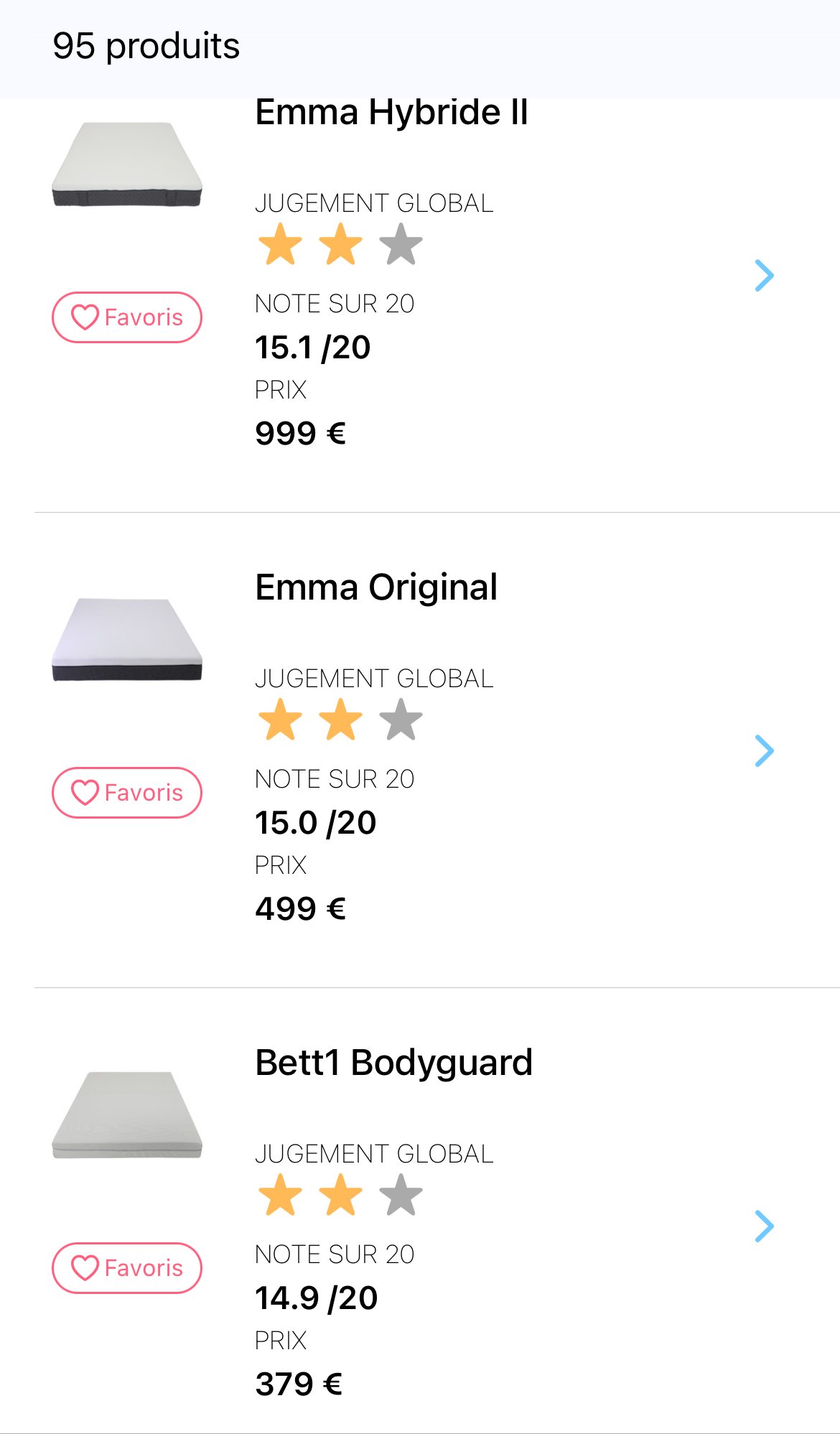Click the heart icon for Emma Hybride II
Screen dimensions: 840x1434
point(85,317)
